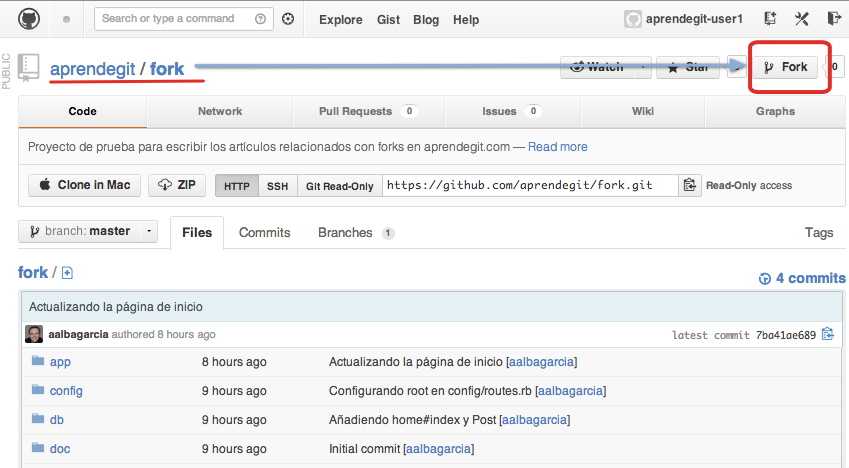849x468 pixels.
Task: Open the Commits tab
Action: click(x=264, y=232)
